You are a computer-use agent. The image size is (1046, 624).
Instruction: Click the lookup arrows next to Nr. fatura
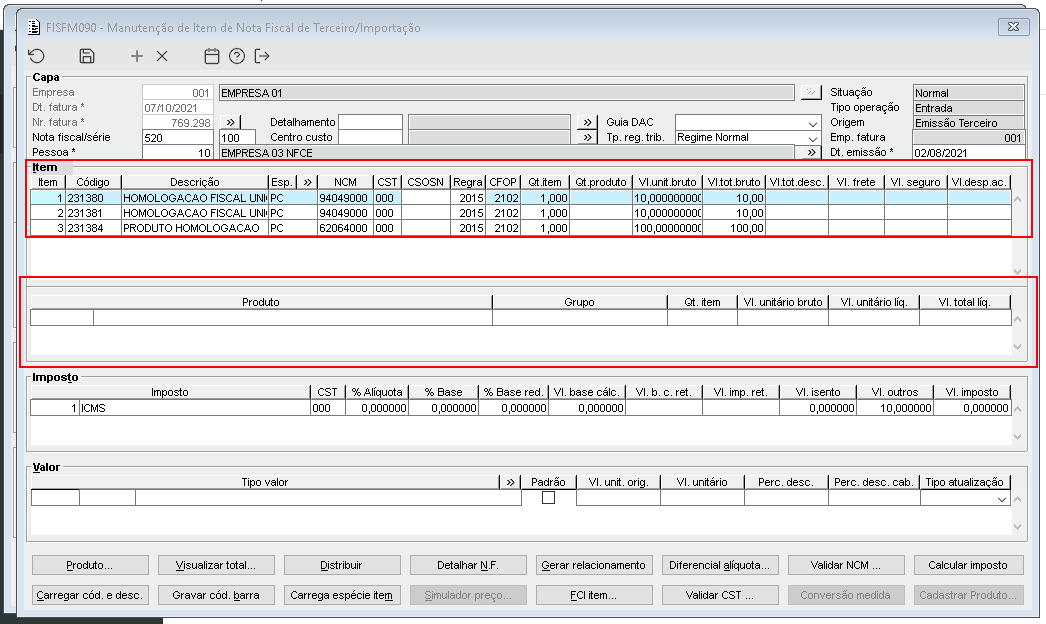(230, 122)
